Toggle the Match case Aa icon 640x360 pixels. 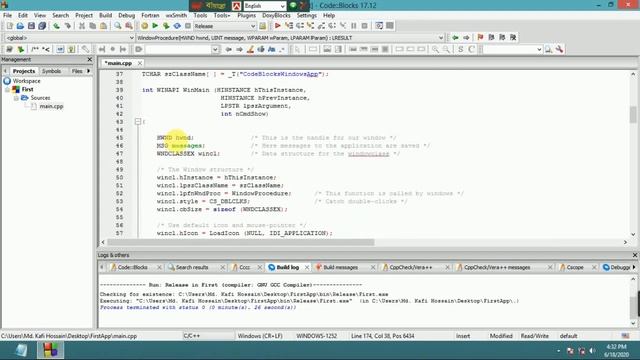click(271, 49)
